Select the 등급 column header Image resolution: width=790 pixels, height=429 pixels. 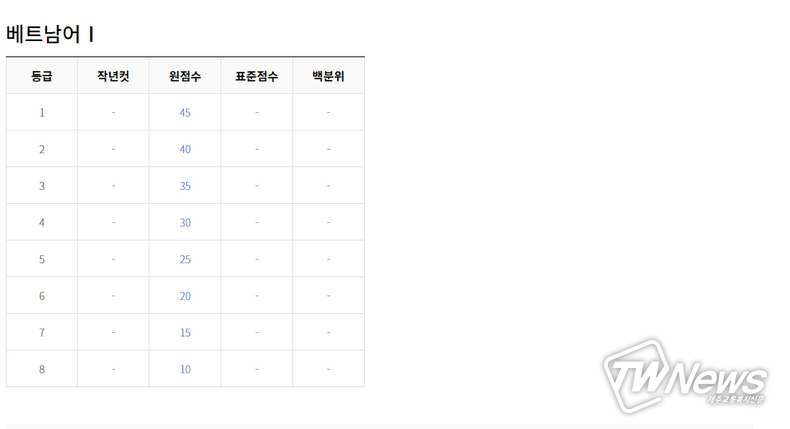pyautogui.click(x=42, y=76)
